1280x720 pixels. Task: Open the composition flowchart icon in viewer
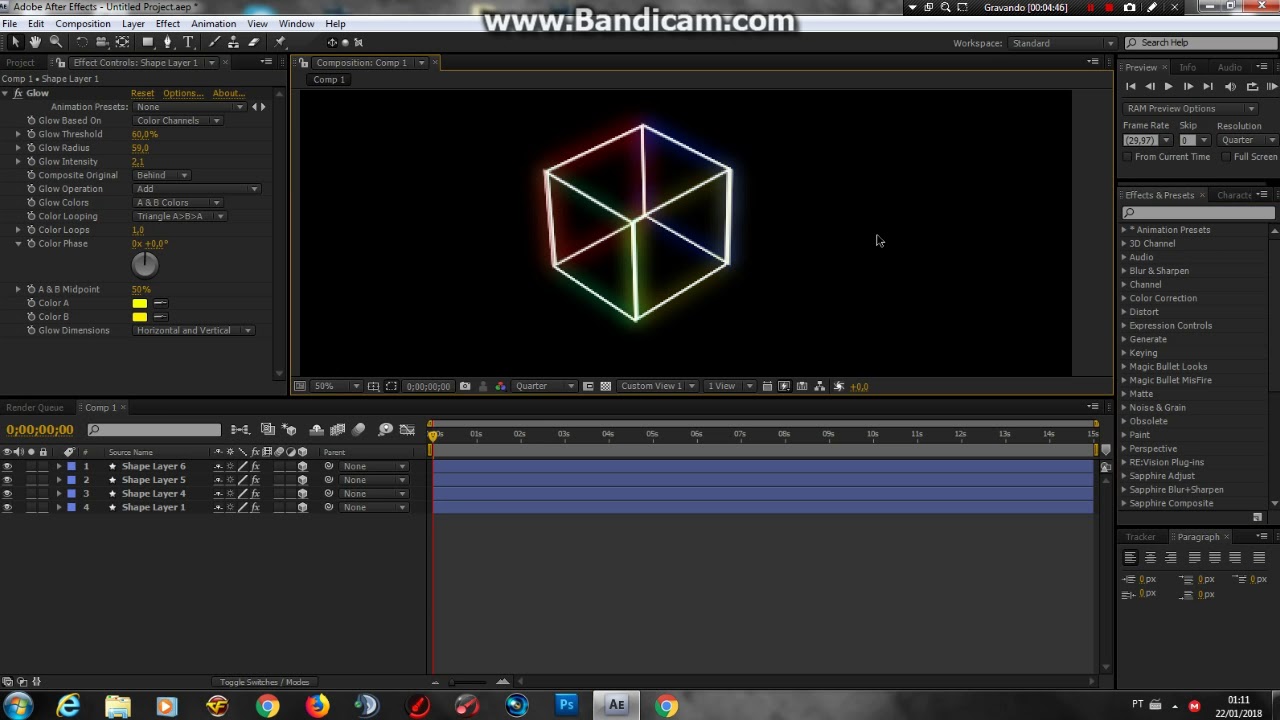tap(820, 386)
